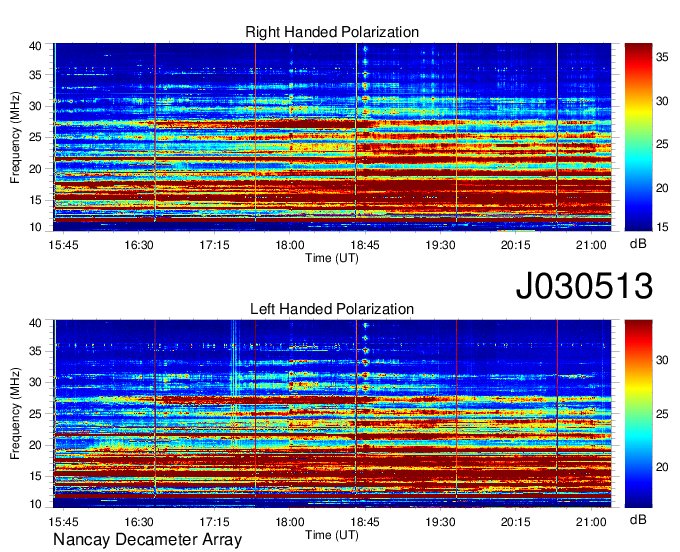This screenshot has height=552, width=680.
Task: Click the '15' frequency tick on top plot
Action: pos(35,200)
